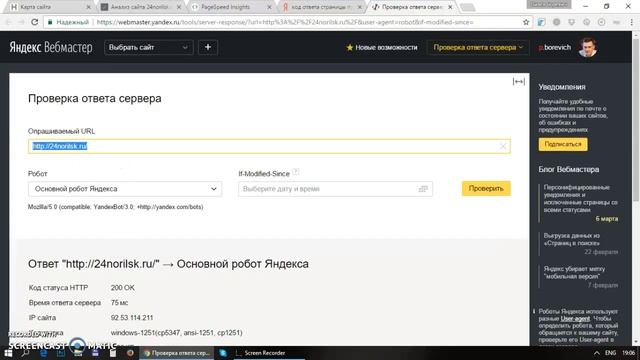Click the Подписаться button
Image resolution: width=640 pixels, height=360 pixels.
tap(563, 144)
